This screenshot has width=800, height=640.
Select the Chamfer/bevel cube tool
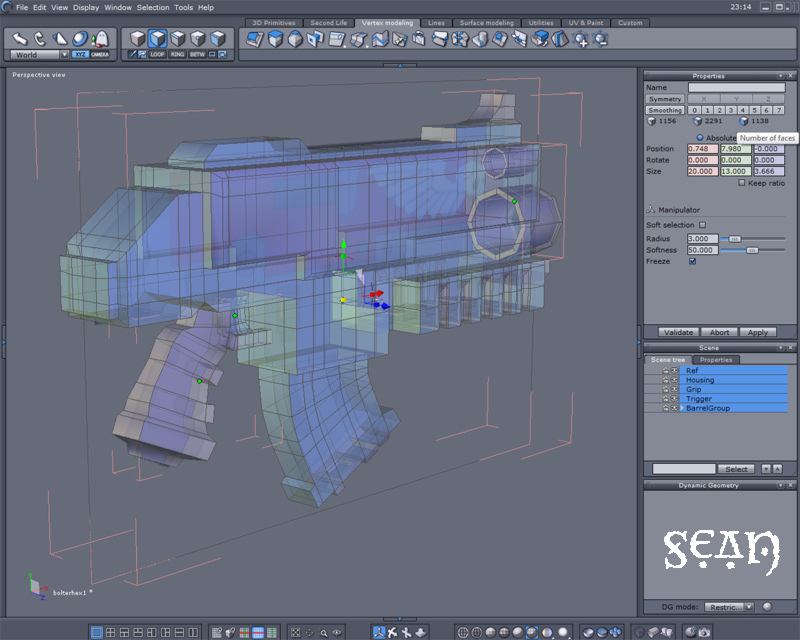click(x=275, y=39)
